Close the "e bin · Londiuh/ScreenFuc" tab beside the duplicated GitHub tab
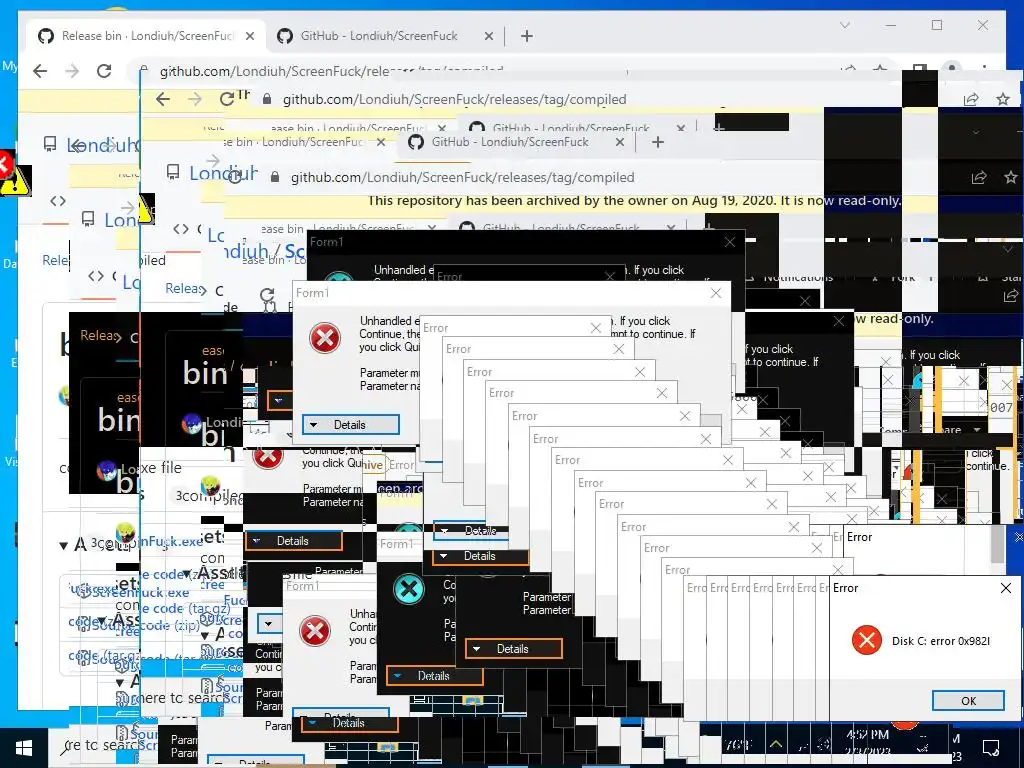This screenshot has height=768, width=1024. coord(381,142)
